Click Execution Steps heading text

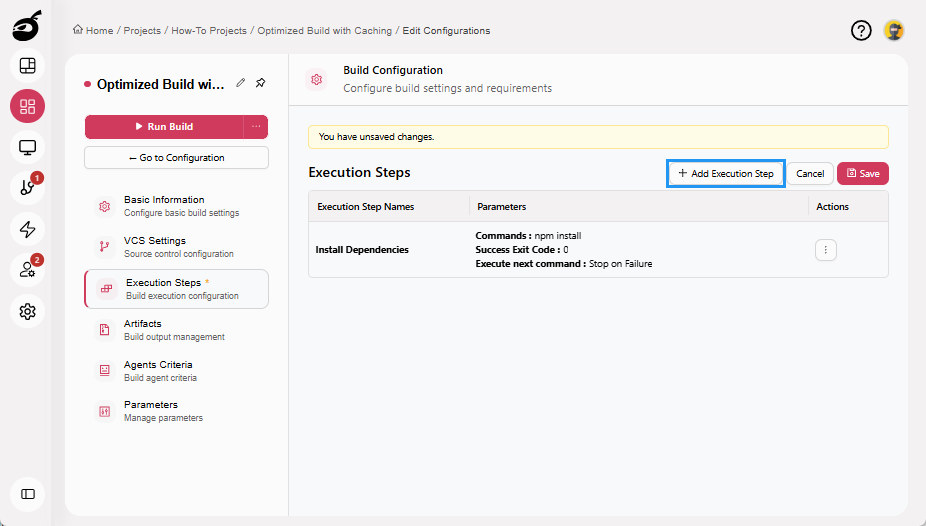[x=360, y=172]
